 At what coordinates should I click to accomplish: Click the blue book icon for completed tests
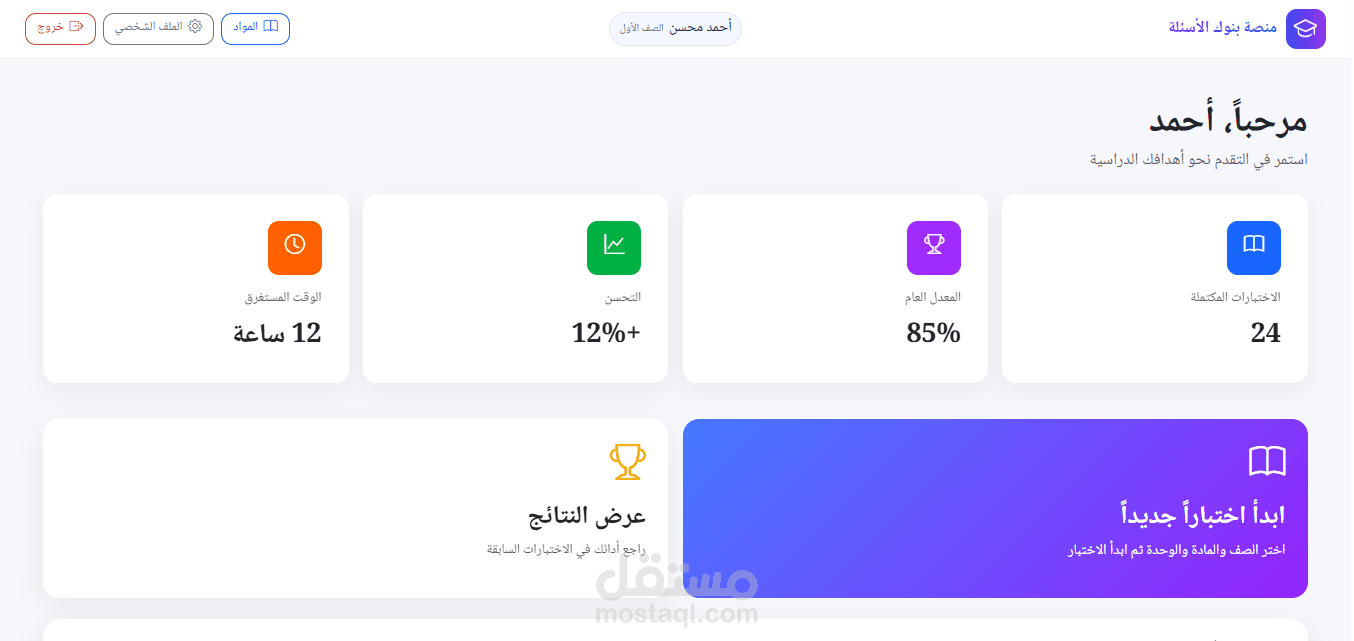(x=1253, y=247)
